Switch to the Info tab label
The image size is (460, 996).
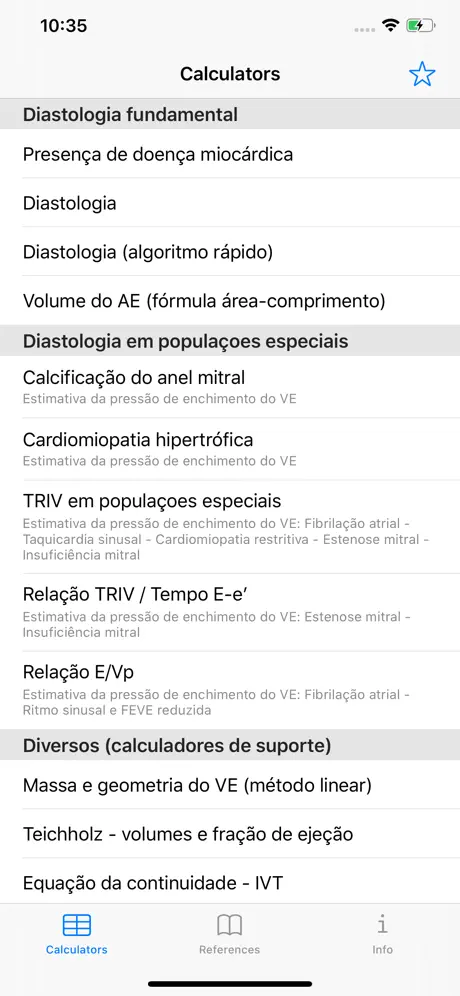click(382, 950)
